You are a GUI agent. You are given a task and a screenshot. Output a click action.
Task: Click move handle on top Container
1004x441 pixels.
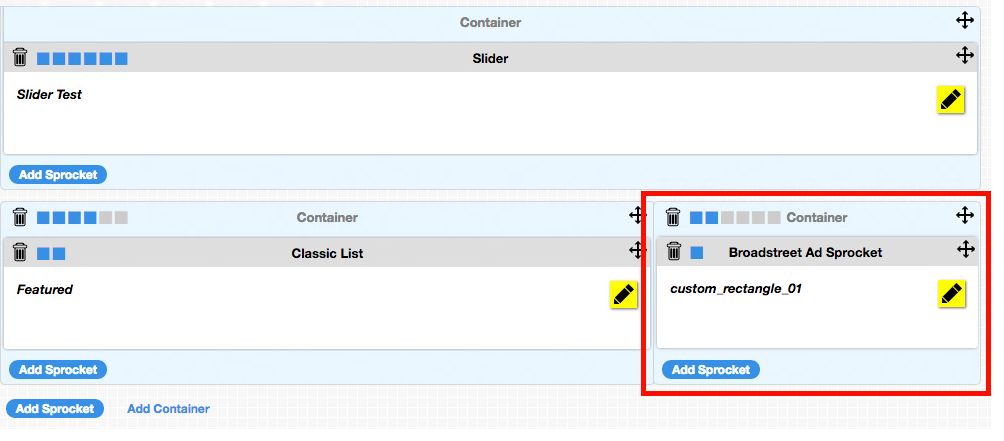pos(964,20)
